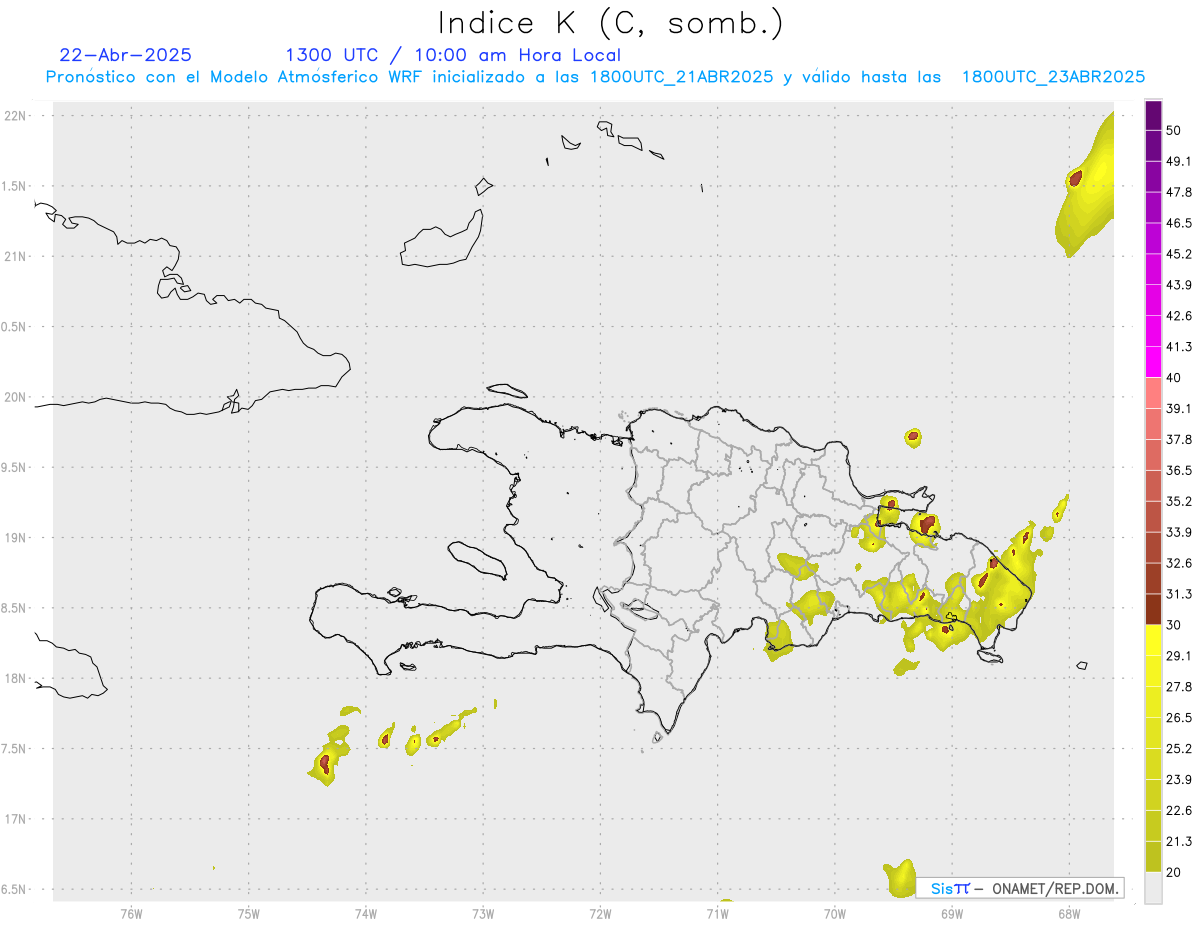This screenshot has width=1200, height=927.
Task: Click colorbar value "32.6"
Action: coord(1179,563)
